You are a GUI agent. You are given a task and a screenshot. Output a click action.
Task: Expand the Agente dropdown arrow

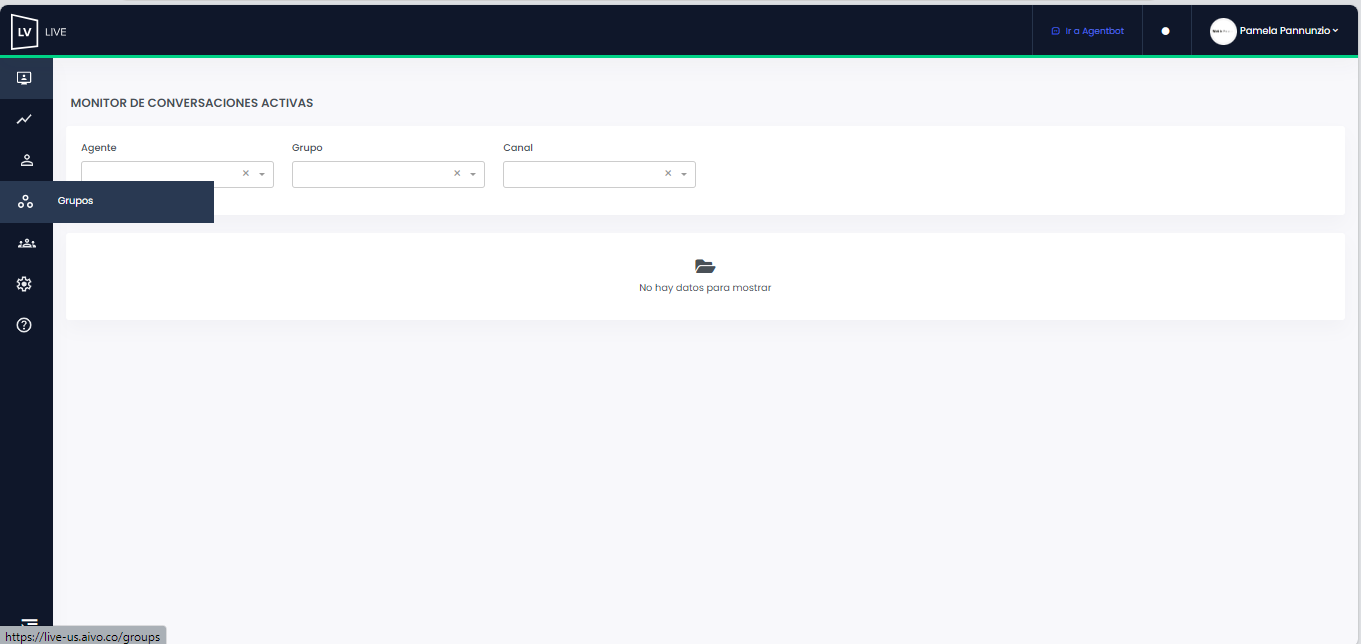(x=262, y=174)
